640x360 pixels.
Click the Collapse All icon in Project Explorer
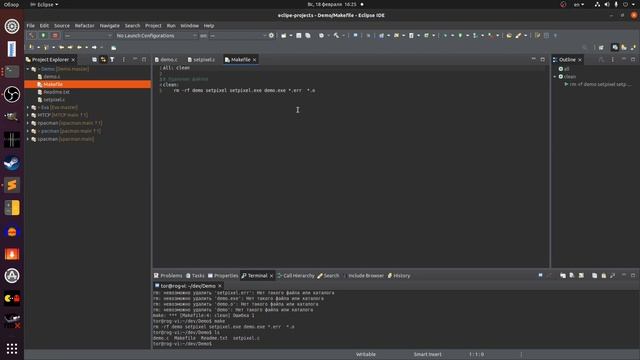pyautogui.click(x=94, y=60)
